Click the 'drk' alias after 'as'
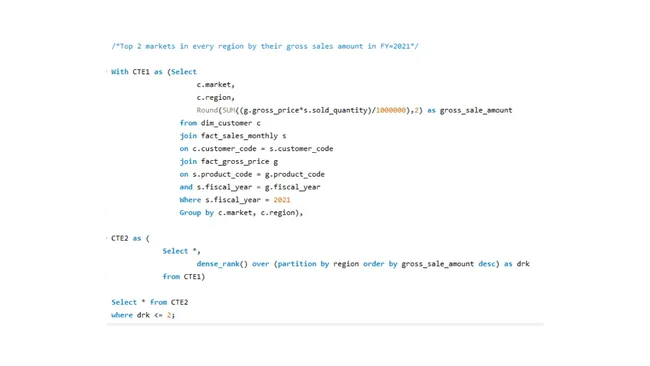Image resolution: width=650 pixels, height=366 pixels. [523, 264]
